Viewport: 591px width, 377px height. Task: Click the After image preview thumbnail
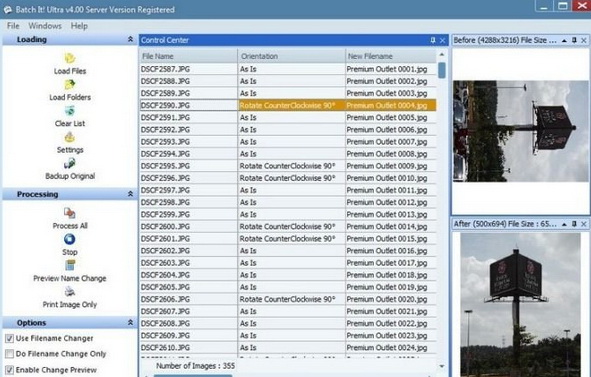[521, 305]
